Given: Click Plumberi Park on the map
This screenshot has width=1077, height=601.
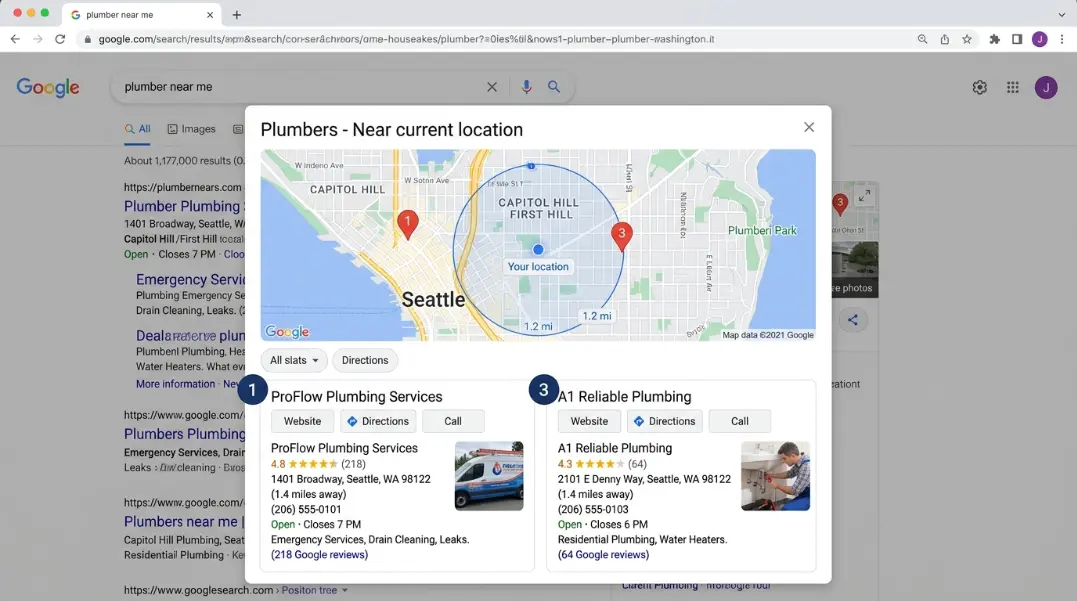Looking at the screenshot, I should click(762, 230).
